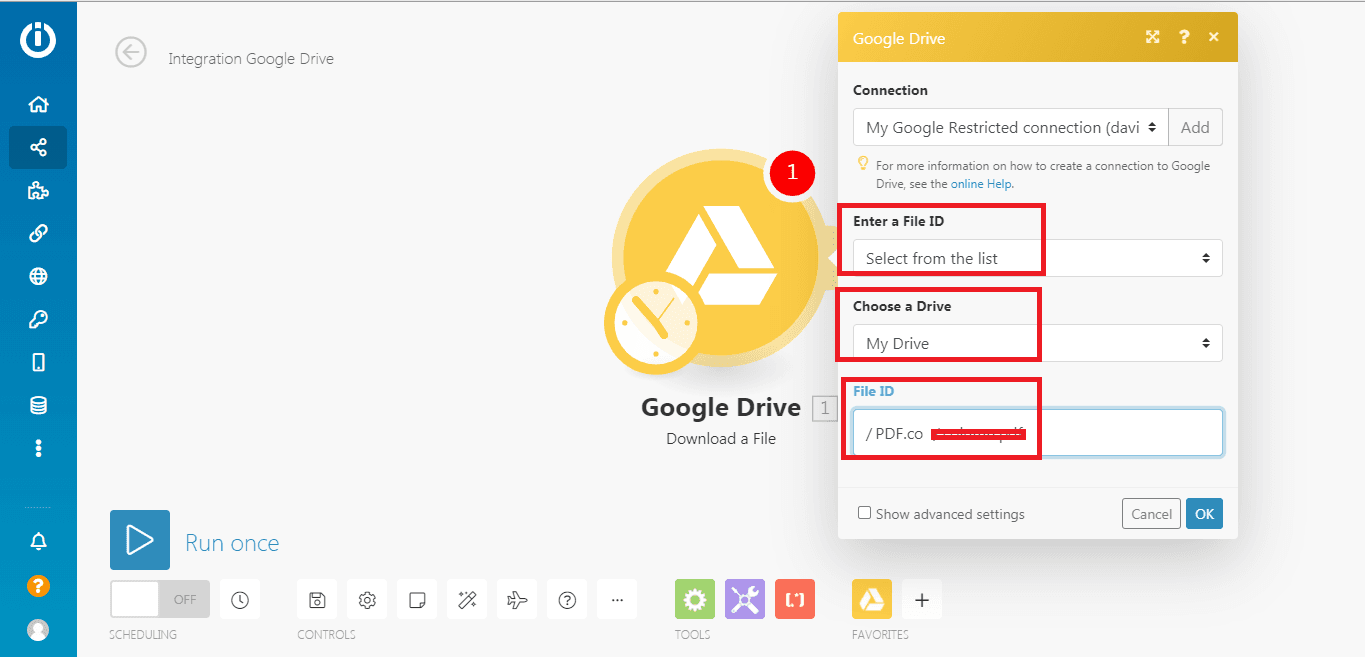
Task: Click the Cancel button
Action: 1151,514
